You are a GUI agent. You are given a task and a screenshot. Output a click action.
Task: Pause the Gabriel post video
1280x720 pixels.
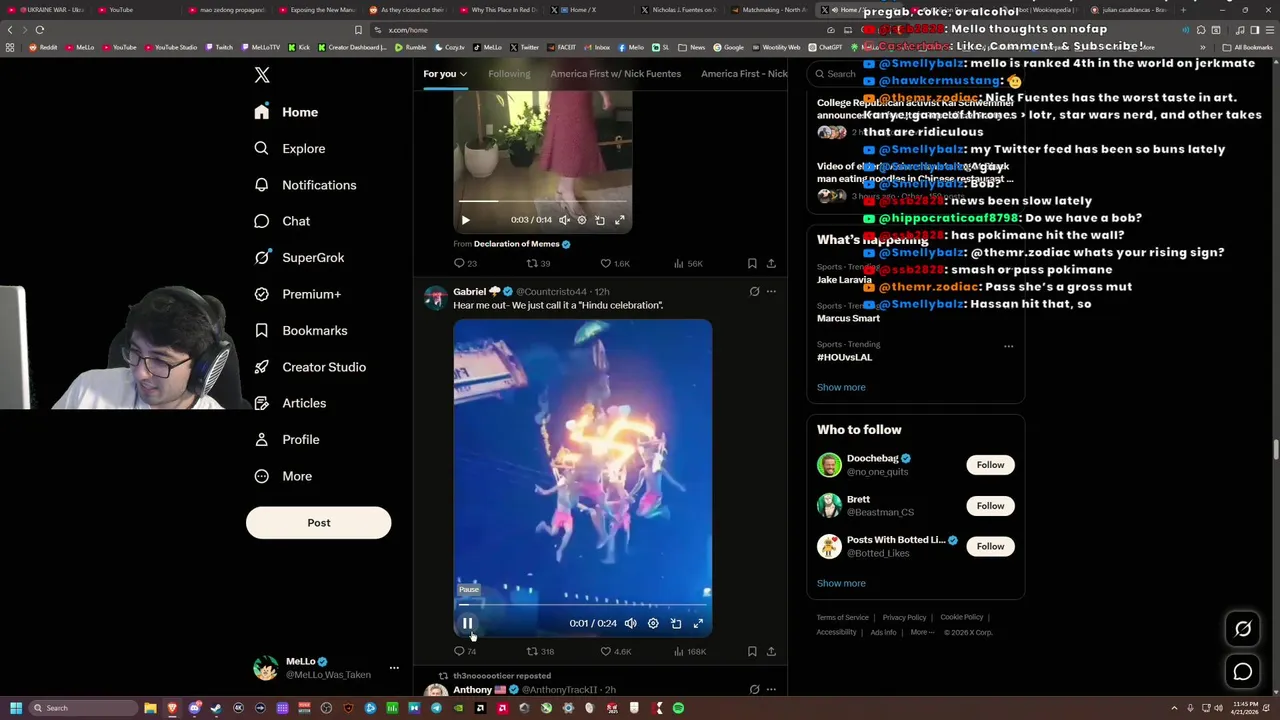[467, 623]
